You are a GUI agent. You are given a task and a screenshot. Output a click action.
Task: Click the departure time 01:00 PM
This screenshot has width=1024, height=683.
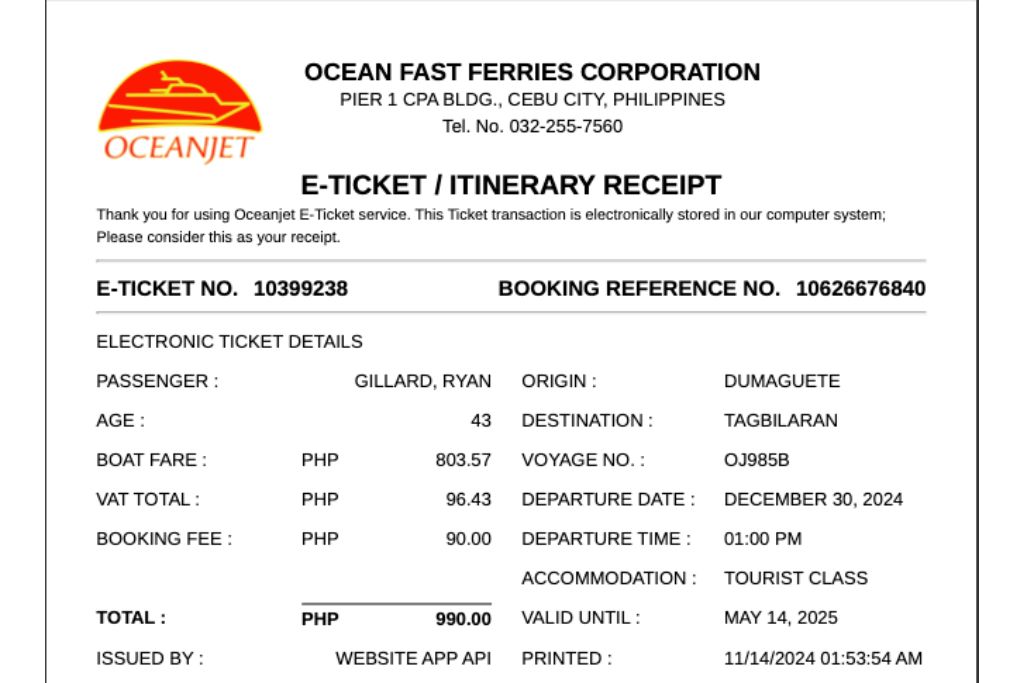pos(762,539)
